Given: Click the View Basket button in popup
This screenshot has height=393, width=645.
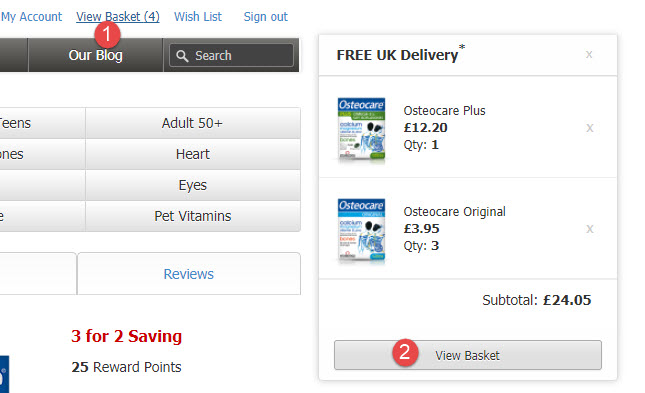Looking at the screenshot, I should [468, 355].
